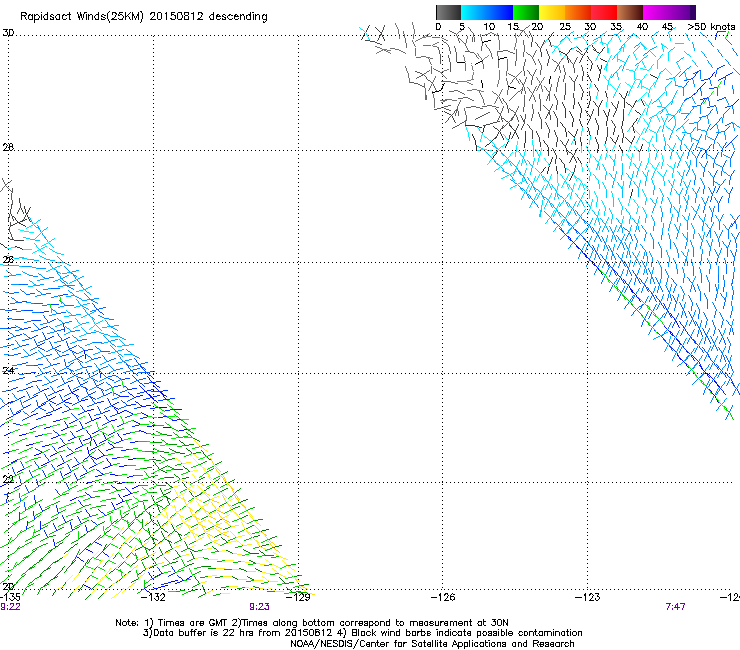Click the cyan-to-blue 5–15 knots color bar segment
This screenshot has height=650, width=740.
point(487,12)
